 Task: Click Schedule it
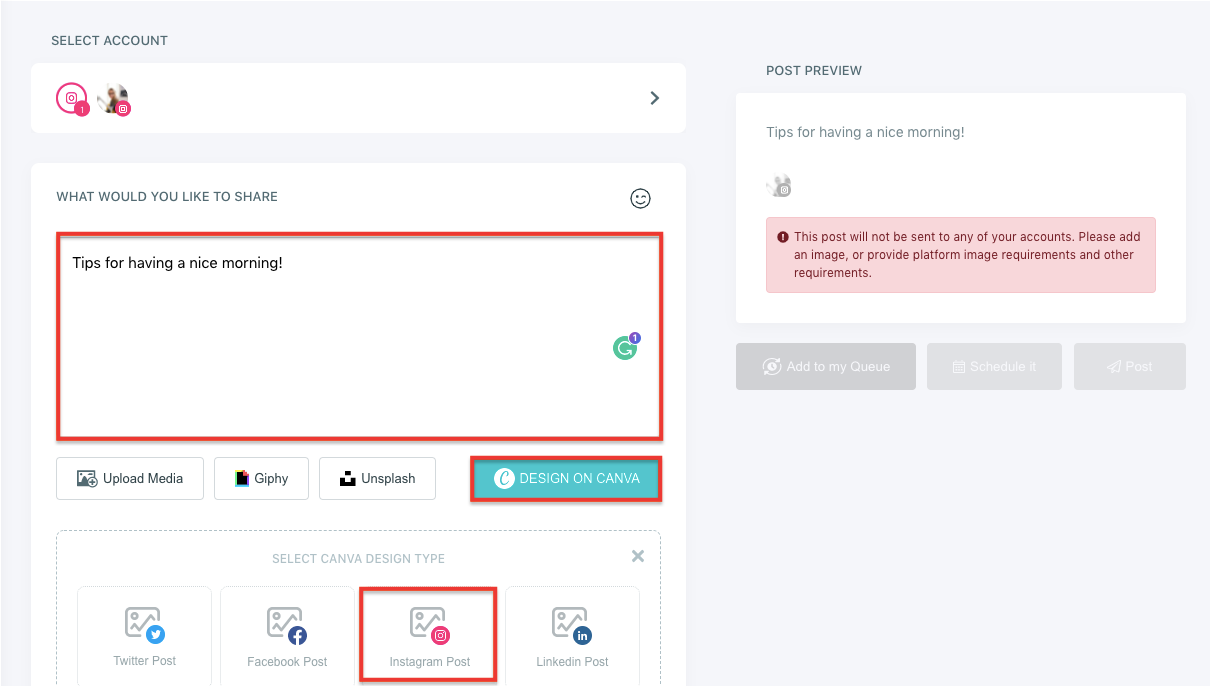pyautogui.click(x=994, y=366)
